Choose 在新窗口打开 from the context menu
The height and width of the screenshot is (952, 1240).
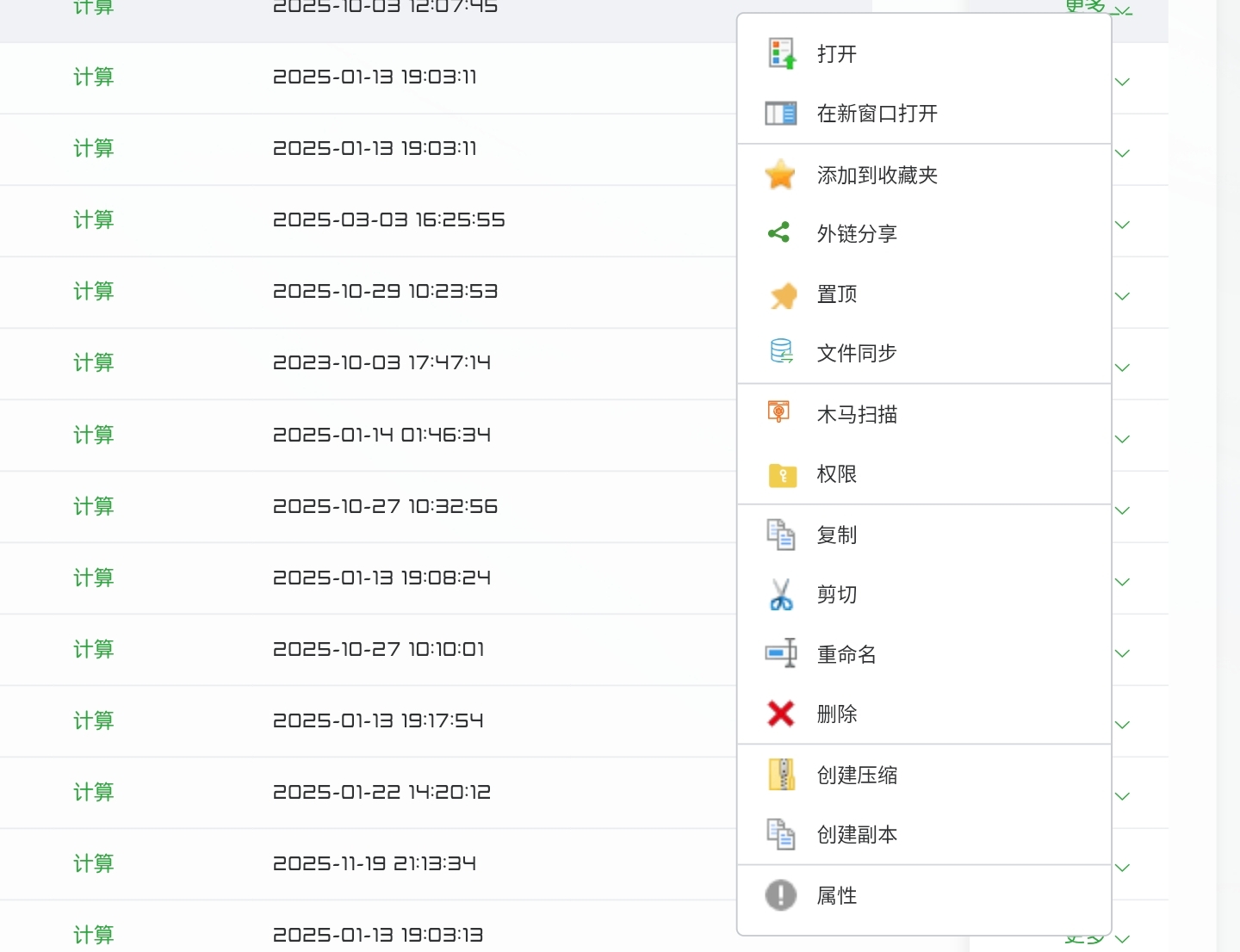[x=877, y=113]
